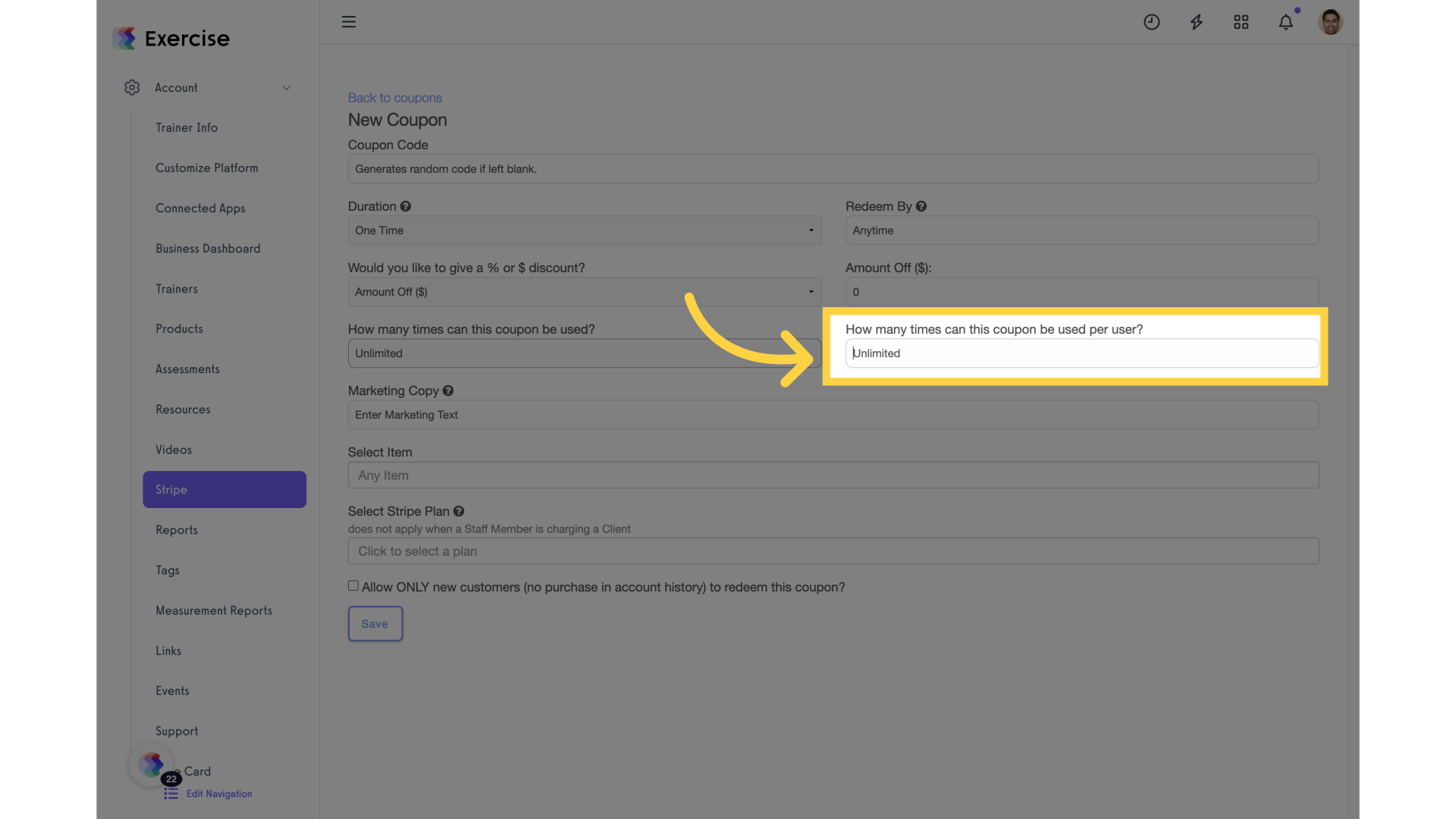Open the Select Item field
This screenshot has height=819, width=1456.
tap(833, 475)
